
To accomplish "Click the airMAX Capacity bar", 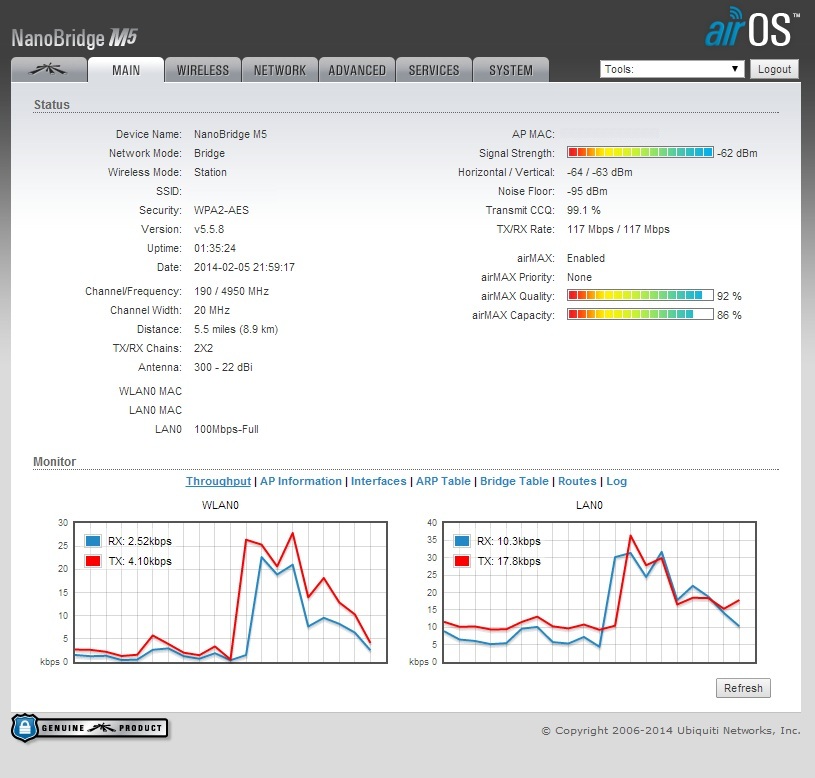I will coord(640,314).
